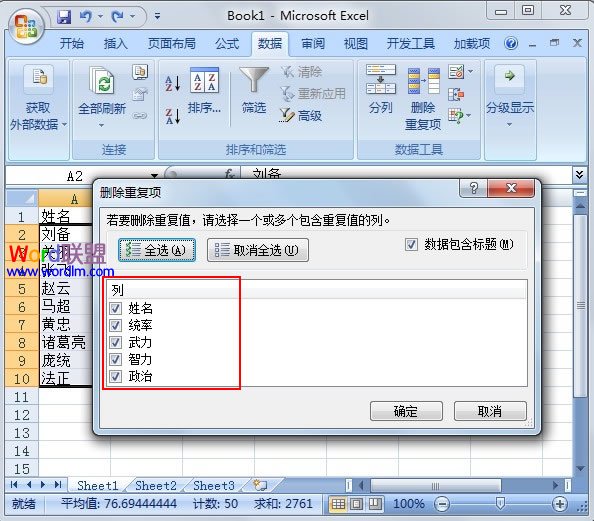594x521 pixels.
Task: Switch to Normal view in status bar
Action: pos(338,504)
